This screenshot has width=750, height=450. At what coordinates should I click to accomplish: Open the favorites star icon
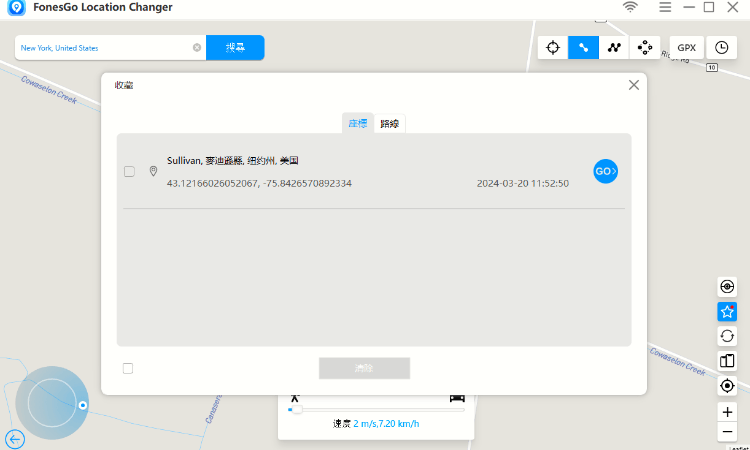point(727,312)
